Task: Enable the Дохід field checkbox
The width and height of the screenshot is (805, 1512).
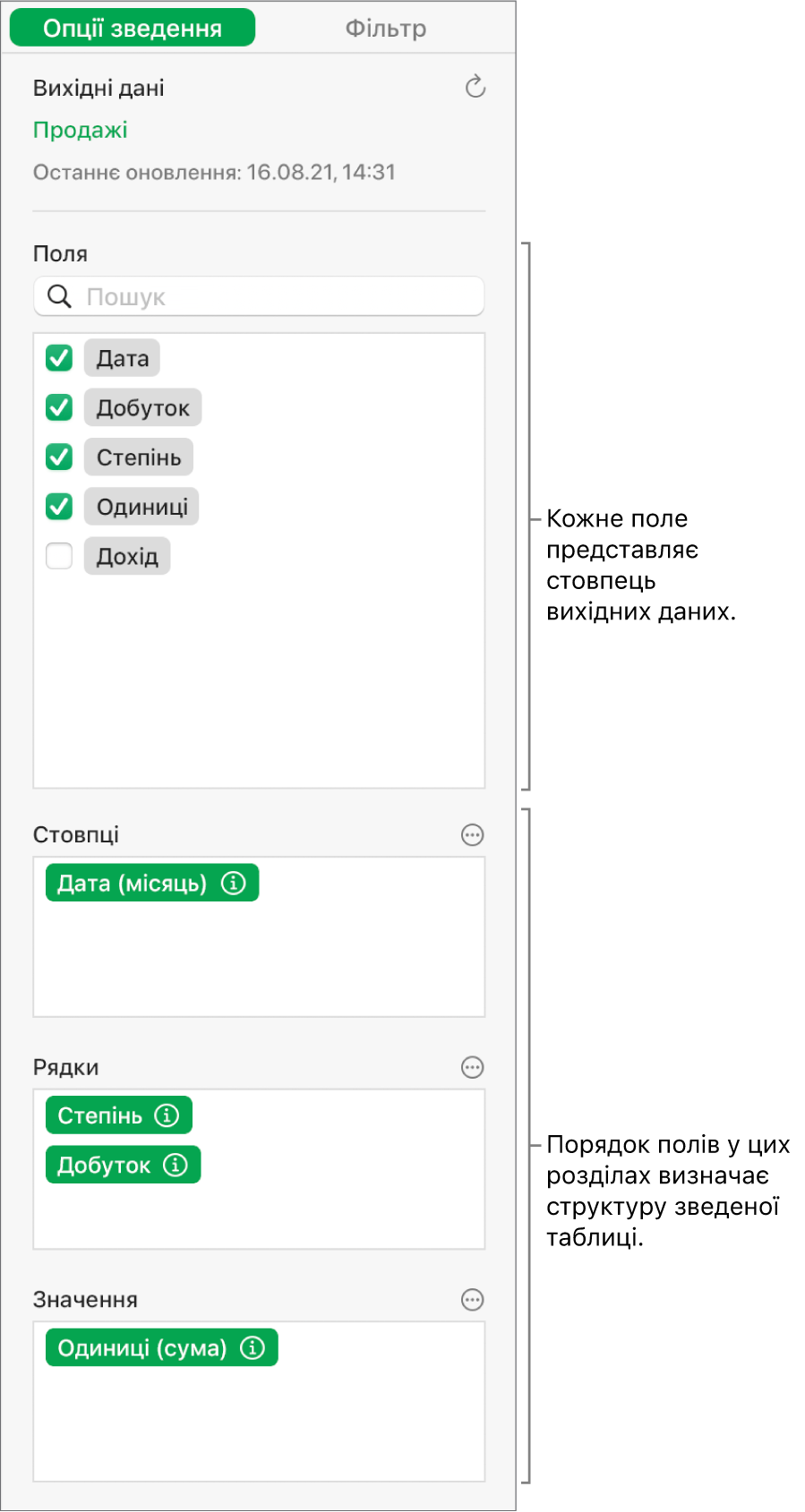Action: coord(59,556)
